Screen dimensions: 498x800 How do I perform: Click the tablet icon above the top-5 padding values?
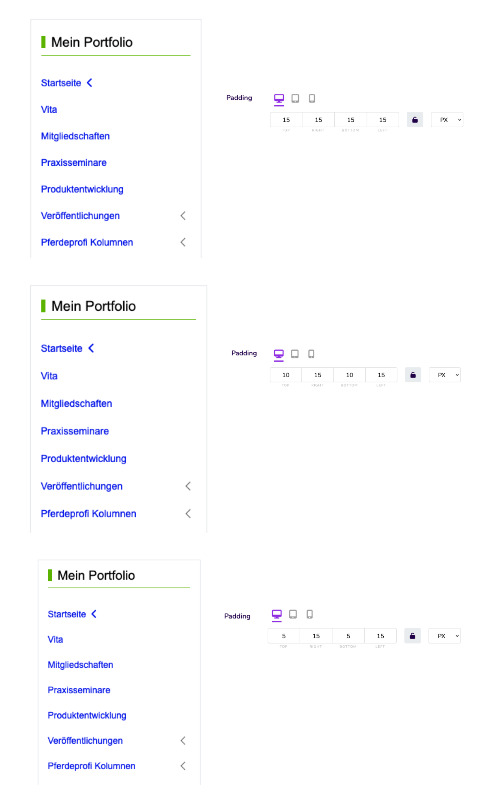pos(293,614)
